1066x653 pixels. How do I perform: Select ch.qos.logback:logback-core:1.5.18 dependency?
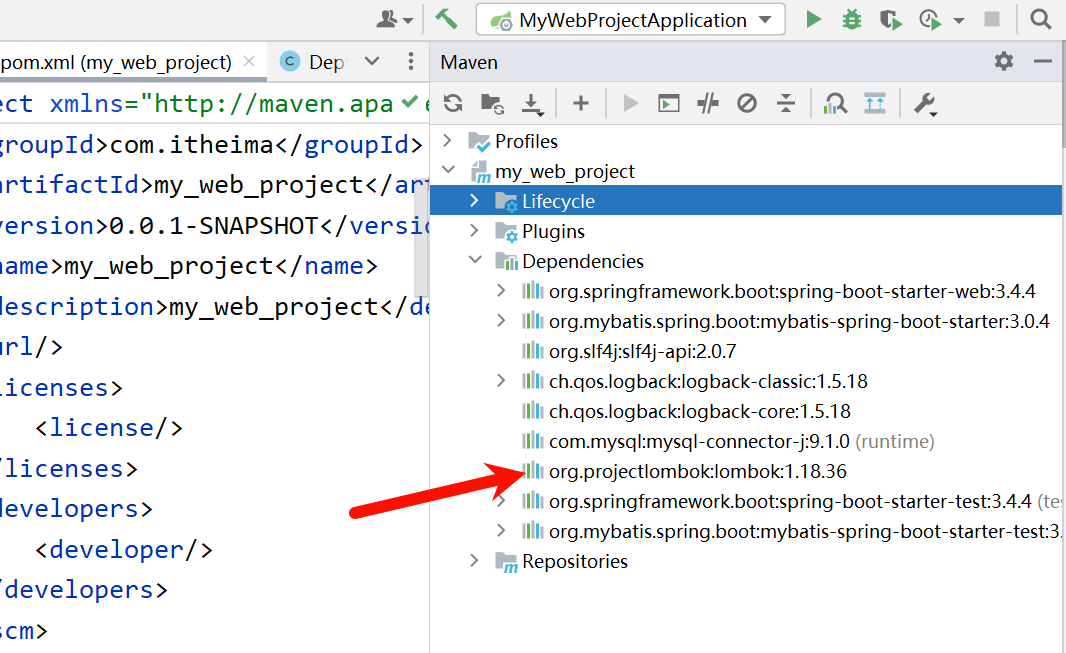[700, 411]
